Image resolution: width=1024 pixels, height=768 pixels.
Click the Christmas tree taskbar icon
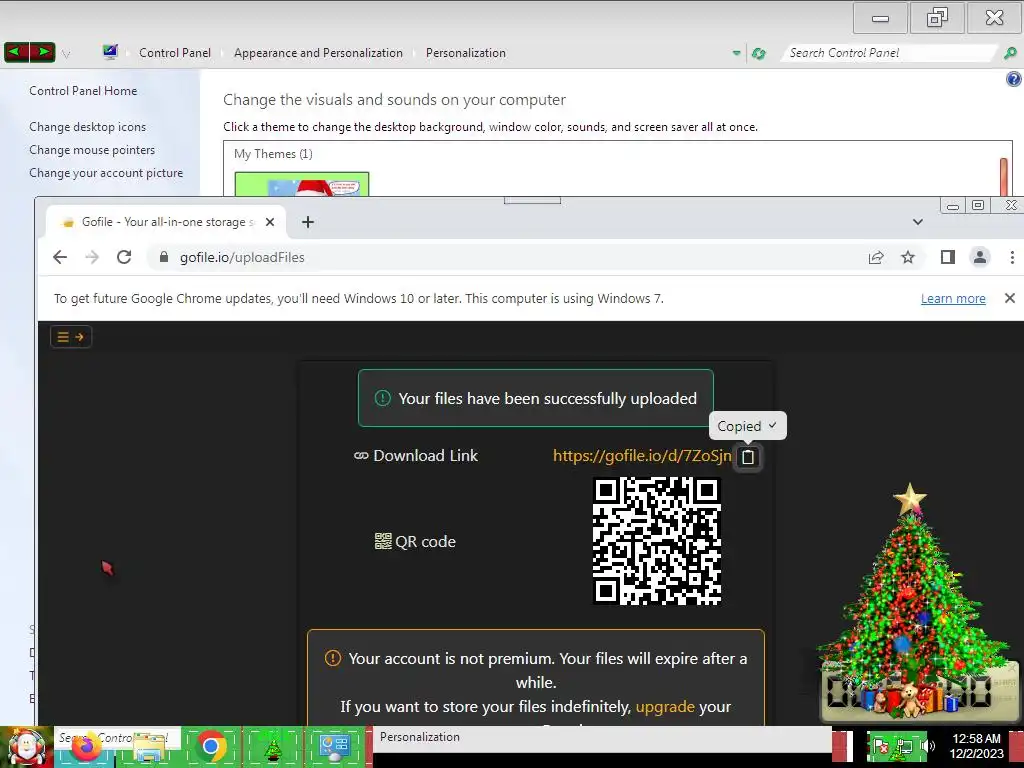click(273, 747)
